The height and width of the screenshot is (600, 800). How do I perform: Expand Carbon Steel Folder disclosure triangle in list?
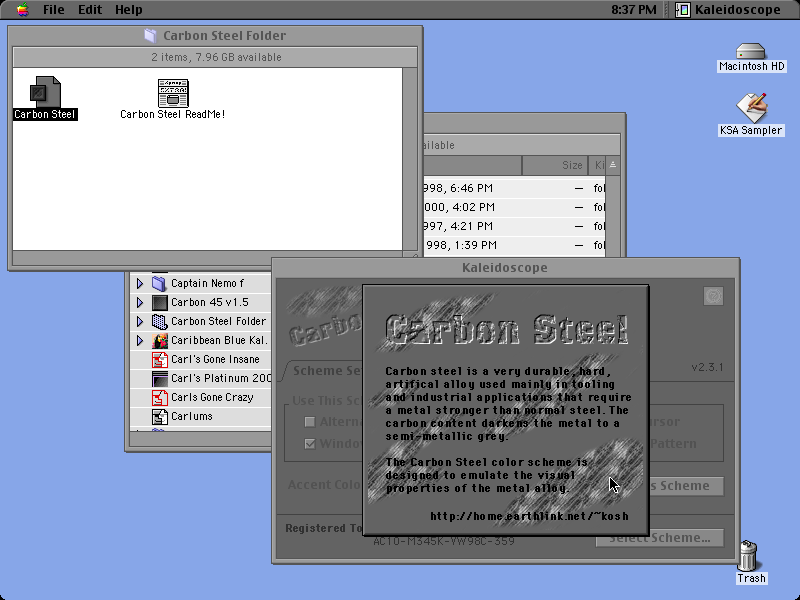pyautogui.click(x=139, y=321)
